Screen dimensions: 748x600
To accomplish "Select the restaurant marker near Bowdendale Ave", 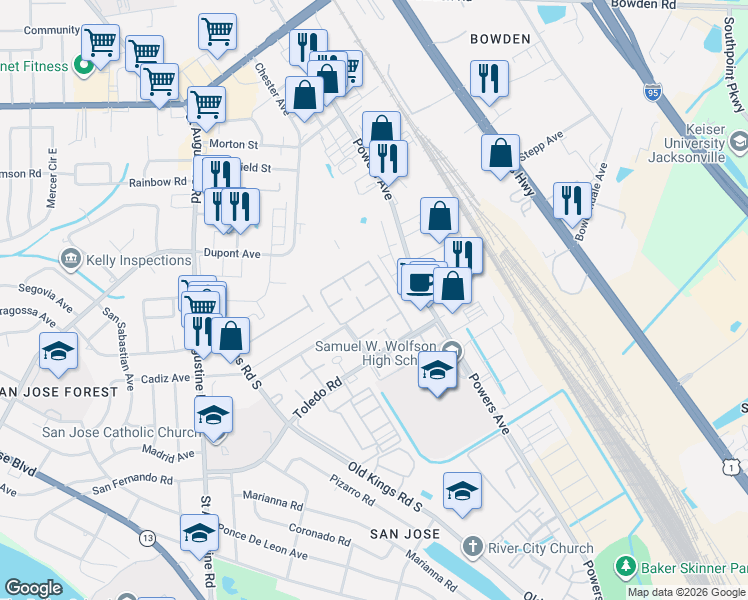I will [x=572, y=201].
